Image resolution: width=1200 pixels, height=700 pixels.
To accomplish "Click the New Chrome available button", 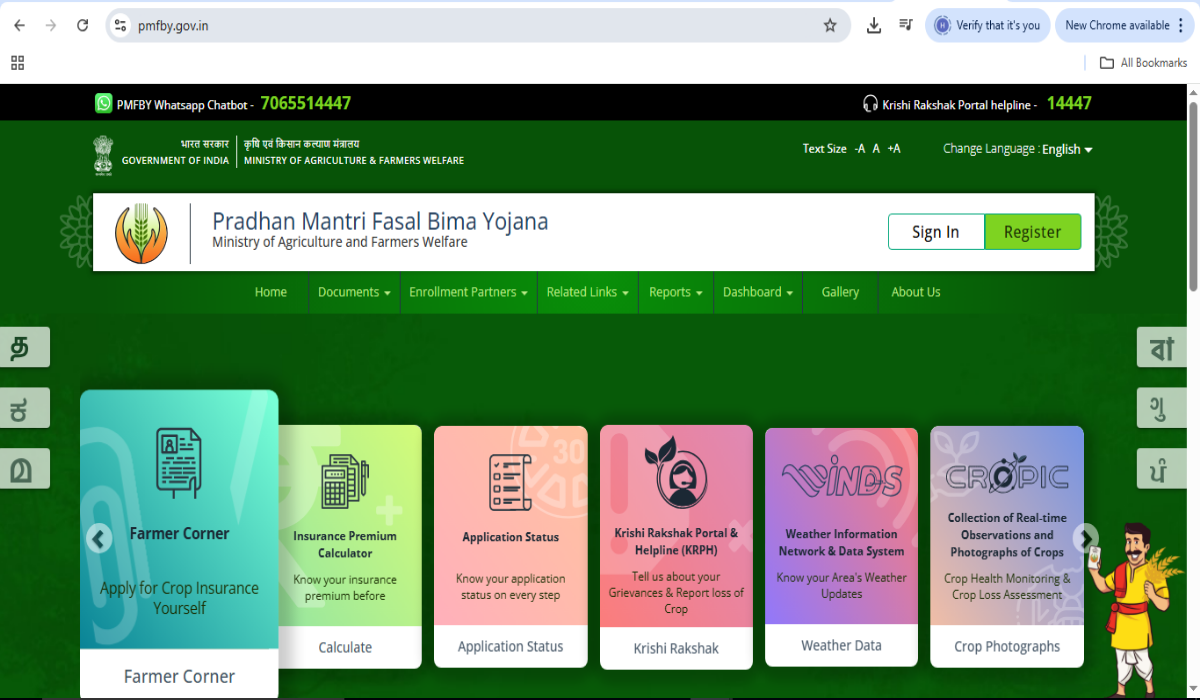I will (1126, 25).
